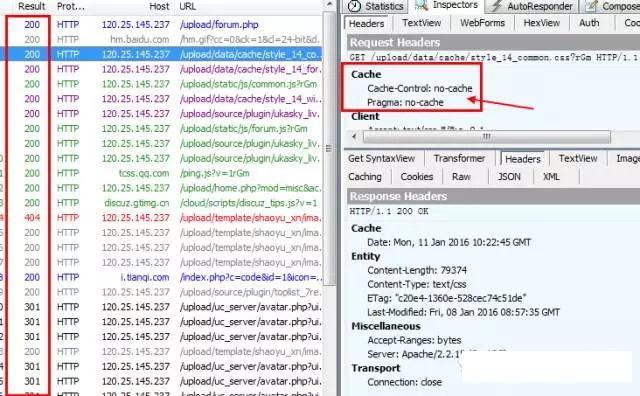Click the AutoResponder lightning bolt icon
This screenshot has width=640, height=396.
click(496, 6)
